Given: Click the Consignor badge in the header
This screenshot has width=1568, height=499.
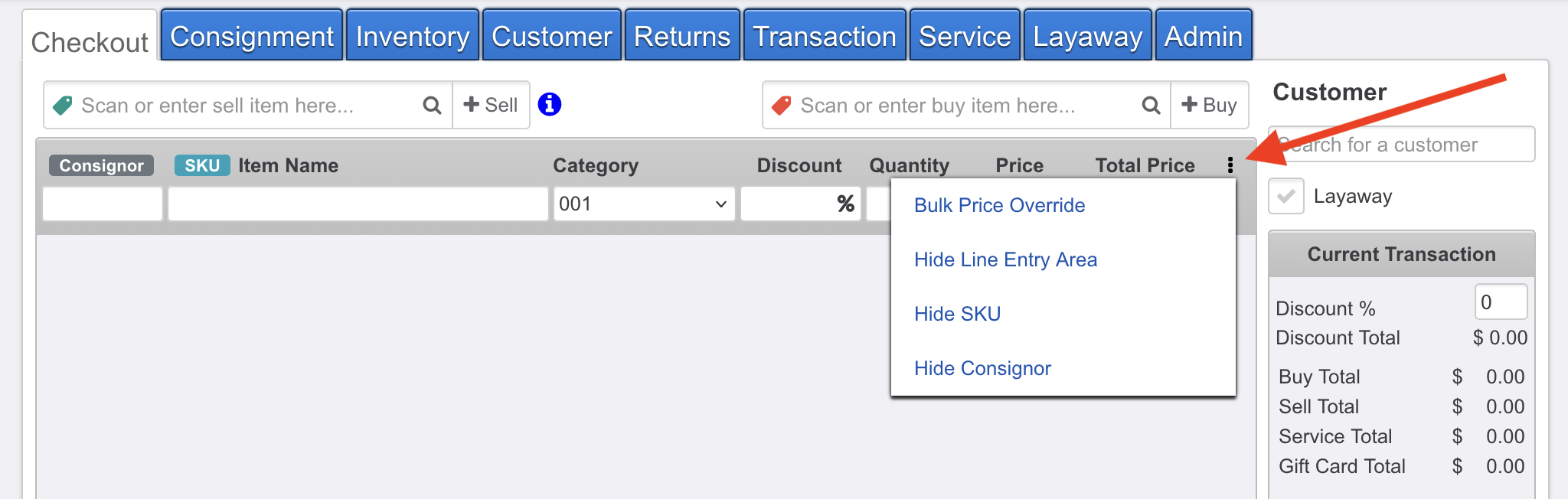Looking at the screenshot, I should click(x=101, y=165).
